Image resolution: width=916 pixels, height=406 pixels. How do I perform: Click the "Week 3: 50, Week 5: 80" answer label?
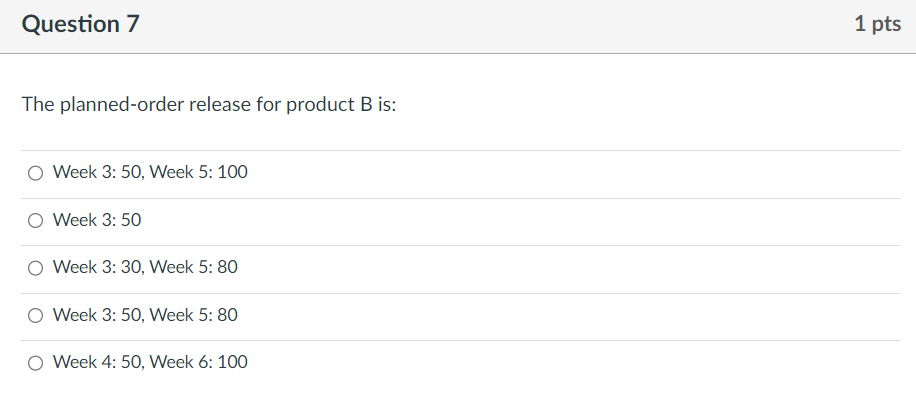click(145, 315)
